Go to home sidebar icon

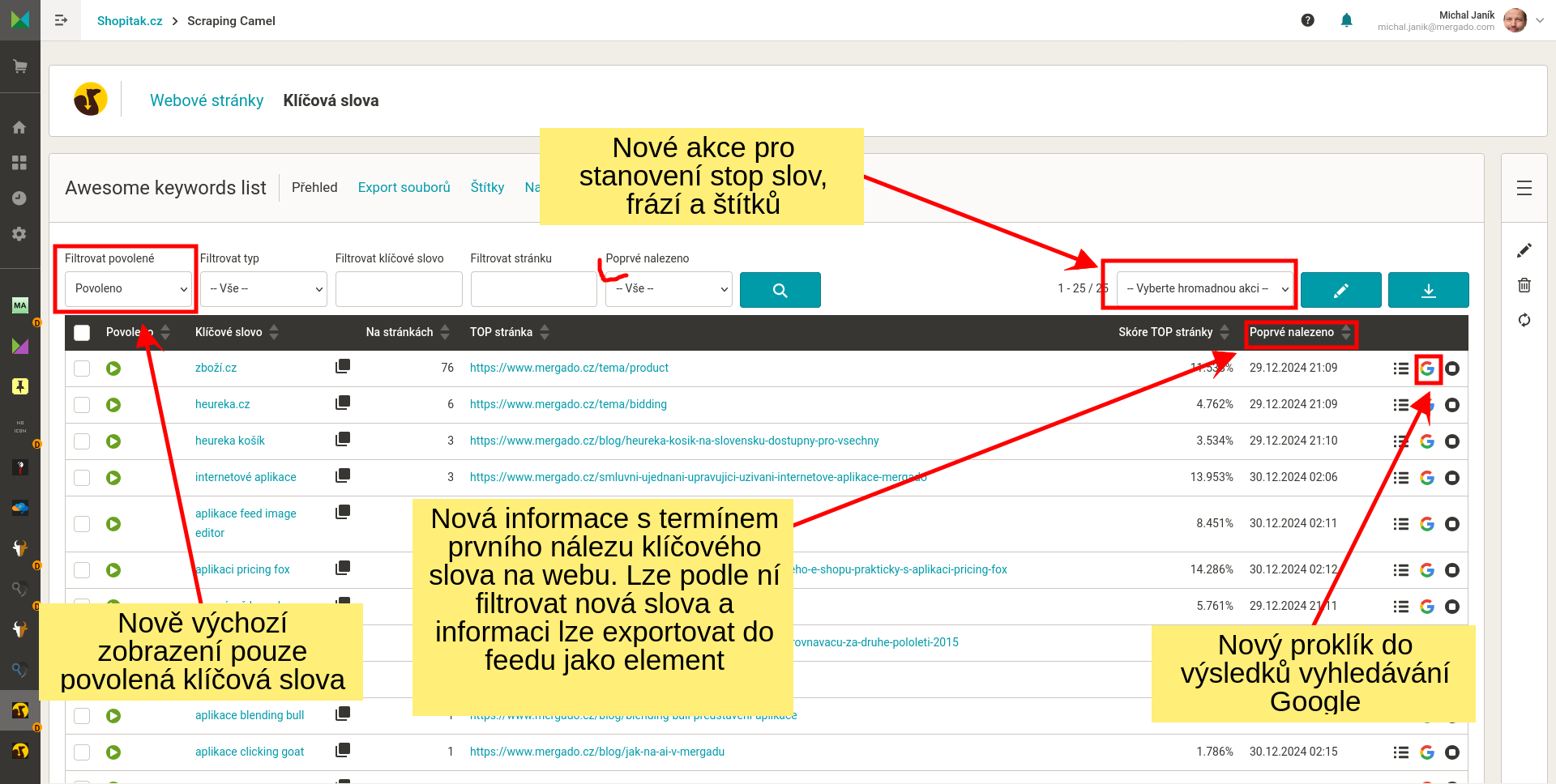point(19,127)
